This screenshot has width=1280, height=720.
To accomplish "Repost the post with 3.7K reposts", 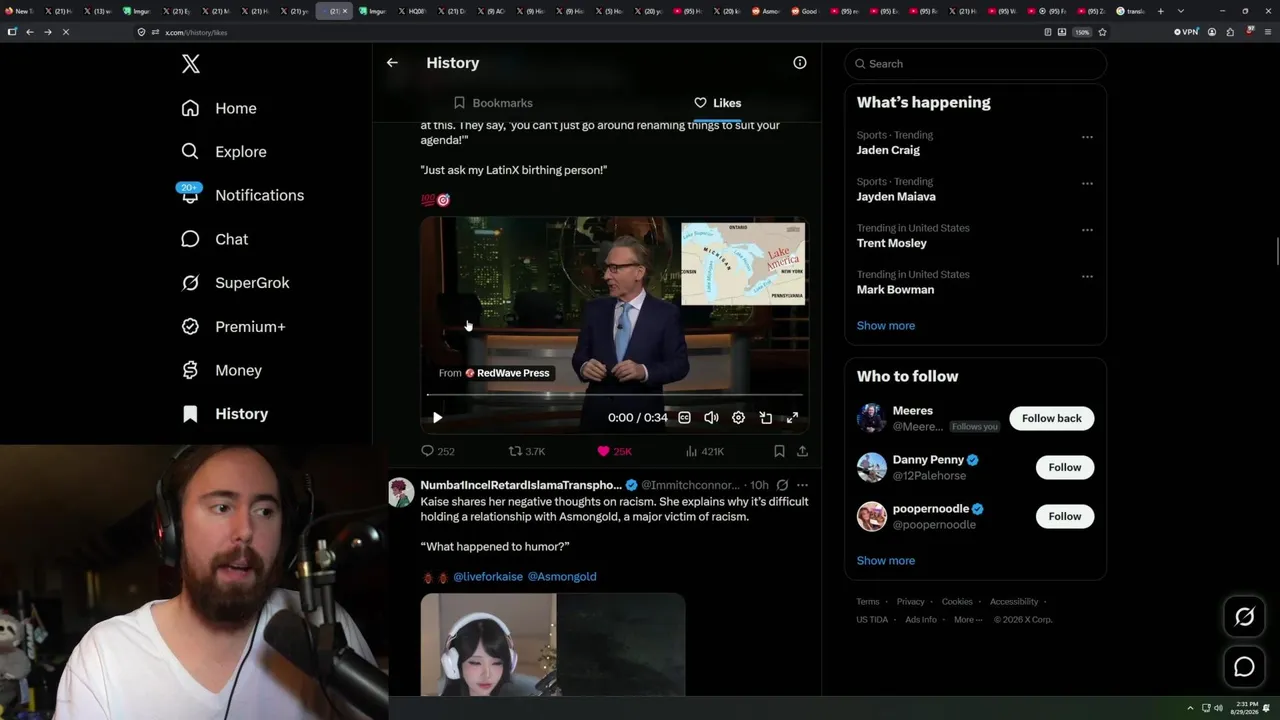I will (x=527, y=451).
